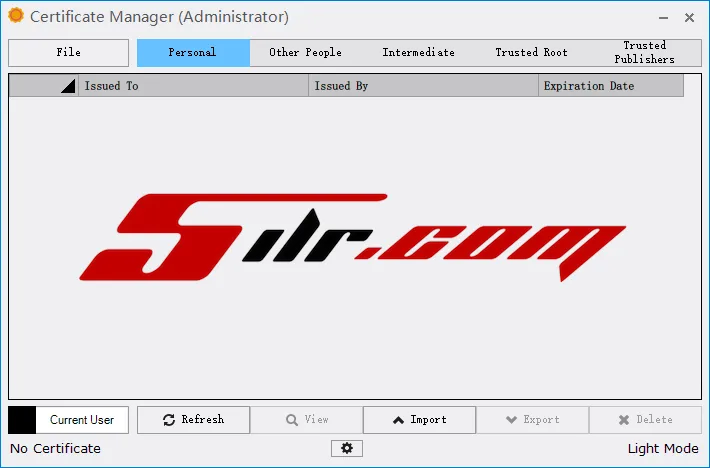The image size is (710, 468).
Task: Switch to the Other People tab
Action: coord(306,53)
